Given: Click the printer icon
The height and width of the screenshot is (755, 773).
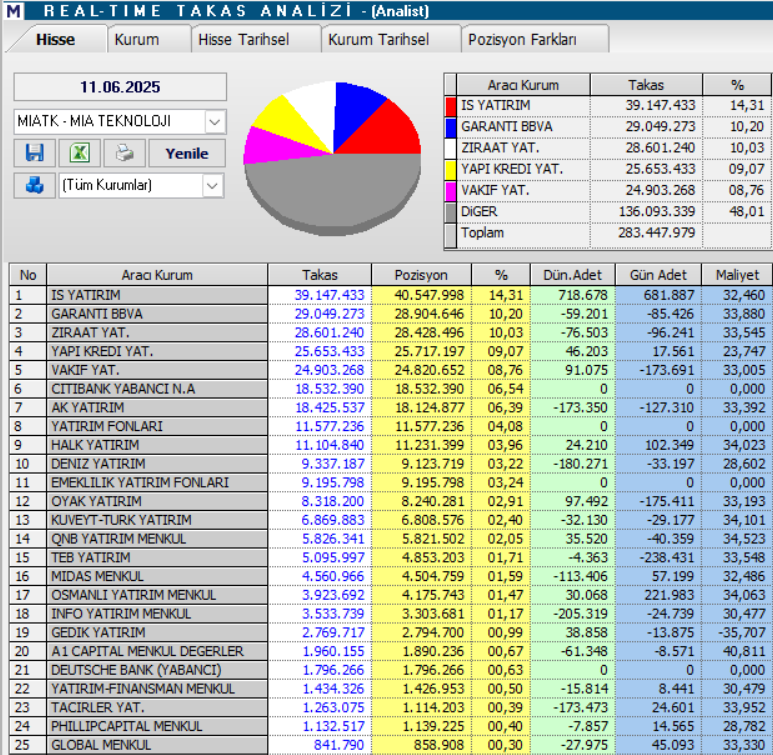Looking at the screenshot, I should point(125,153).
